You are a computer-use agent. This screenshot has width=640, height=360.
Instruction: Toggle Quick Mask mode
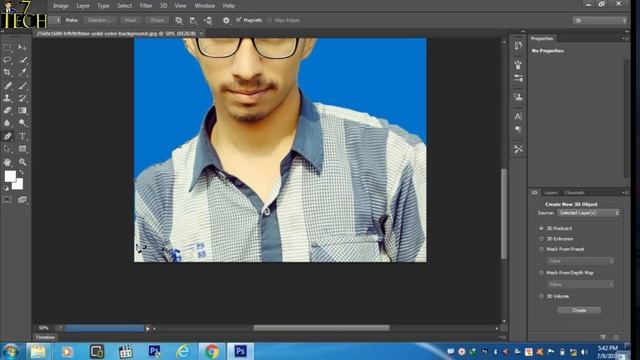tap(7, 200)
